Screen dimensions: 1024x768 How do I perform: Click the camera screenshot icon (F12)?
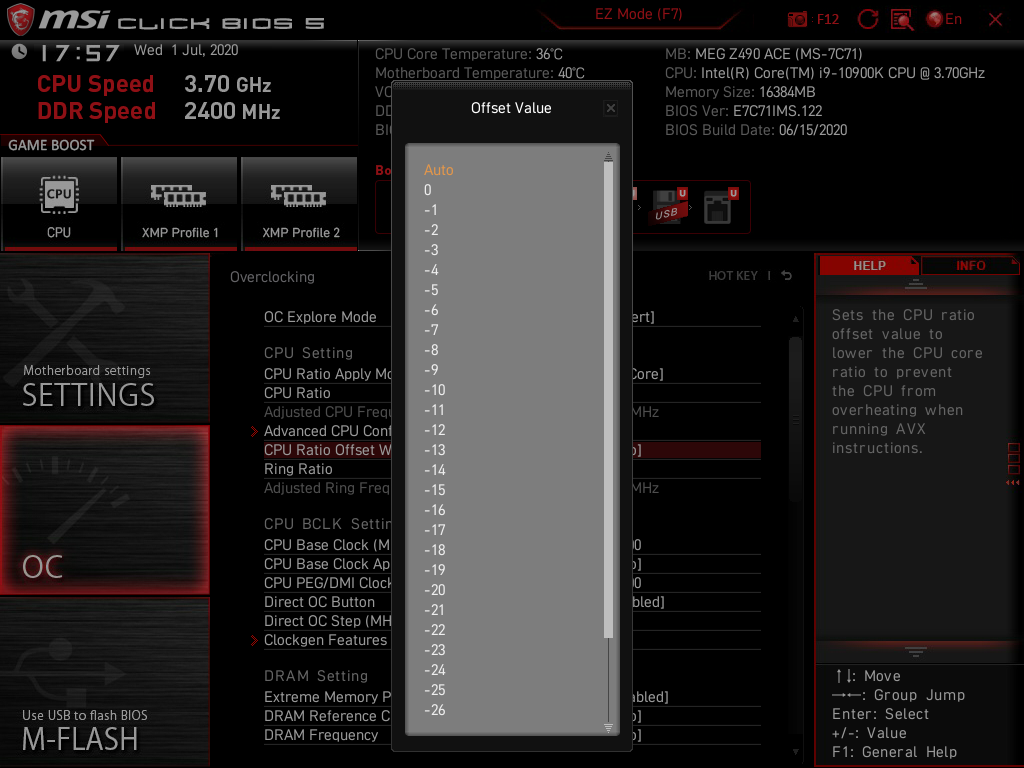pos(797,18)
